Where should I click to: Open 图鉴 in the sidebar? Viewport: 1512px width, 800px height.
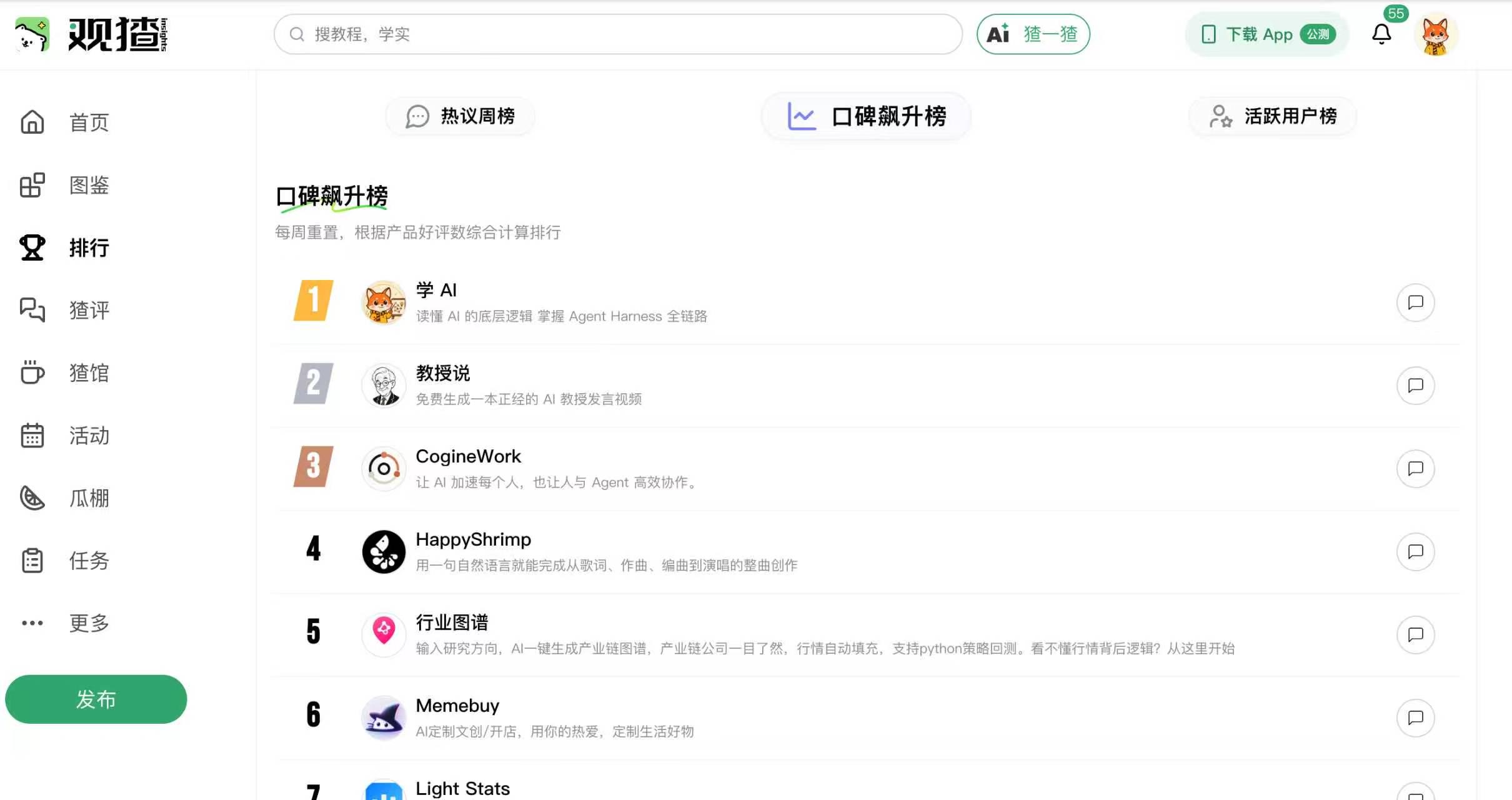pos(89,185)
